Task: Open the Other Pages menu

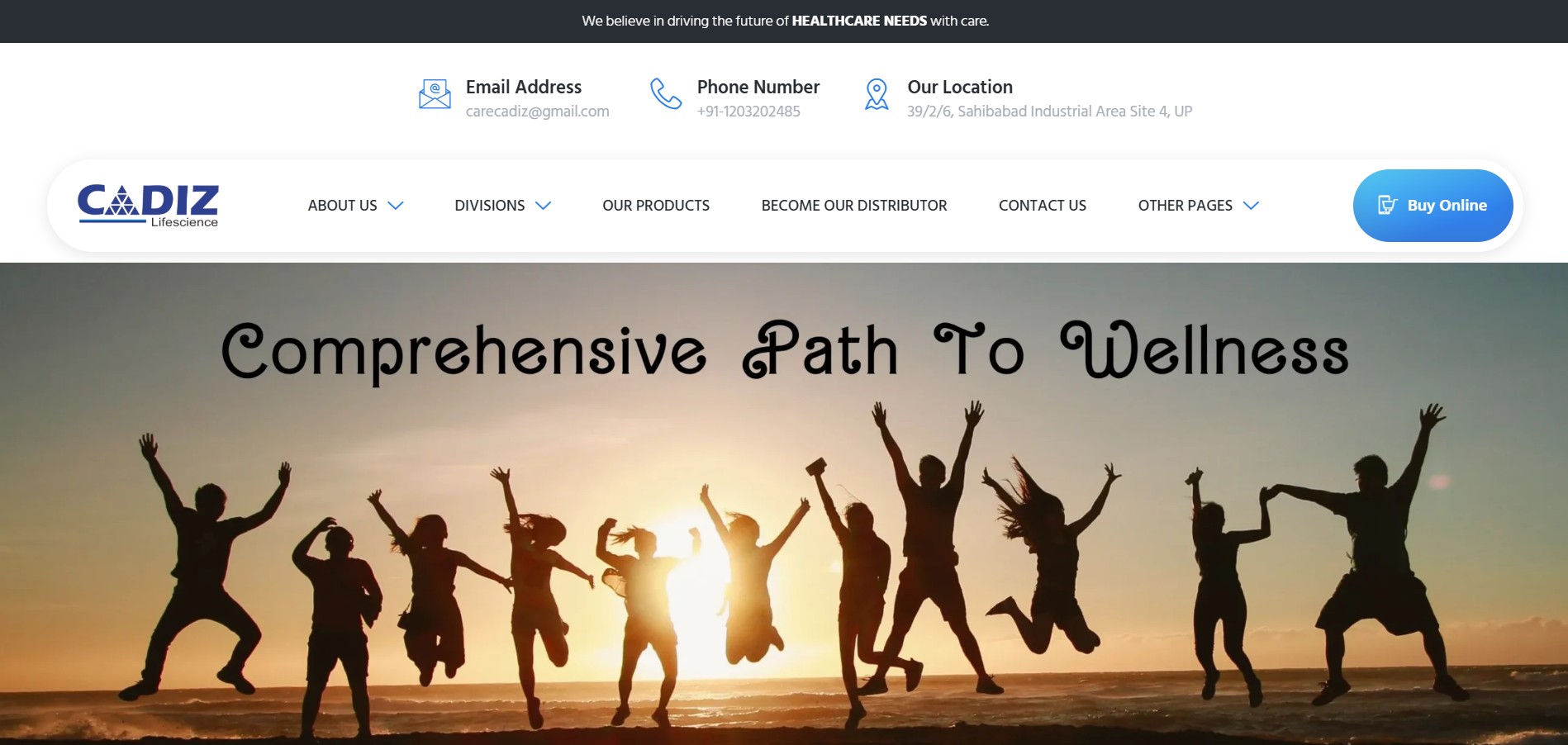Action: pos(1185,206)
